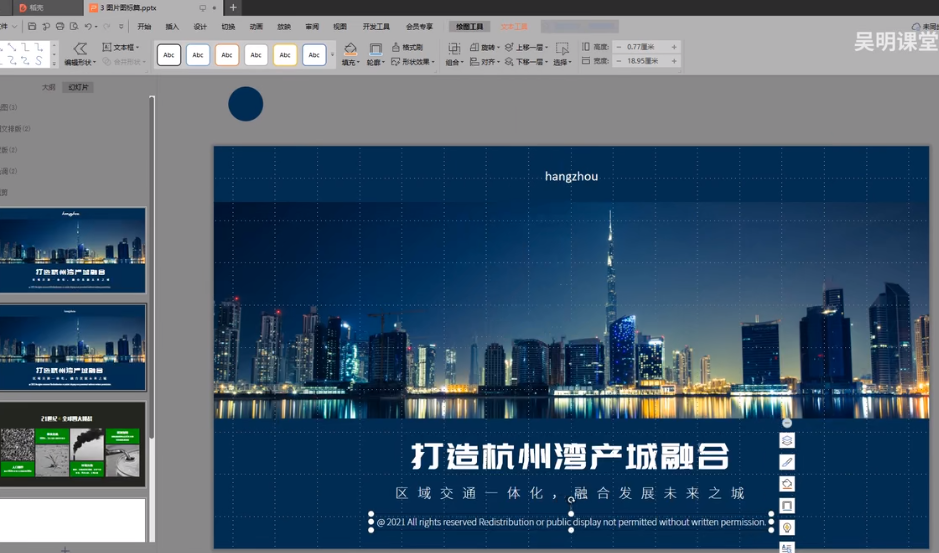939x553 pixels.
Task: Open the 形状效果 dropdown
Action: [x=413, y=62]
